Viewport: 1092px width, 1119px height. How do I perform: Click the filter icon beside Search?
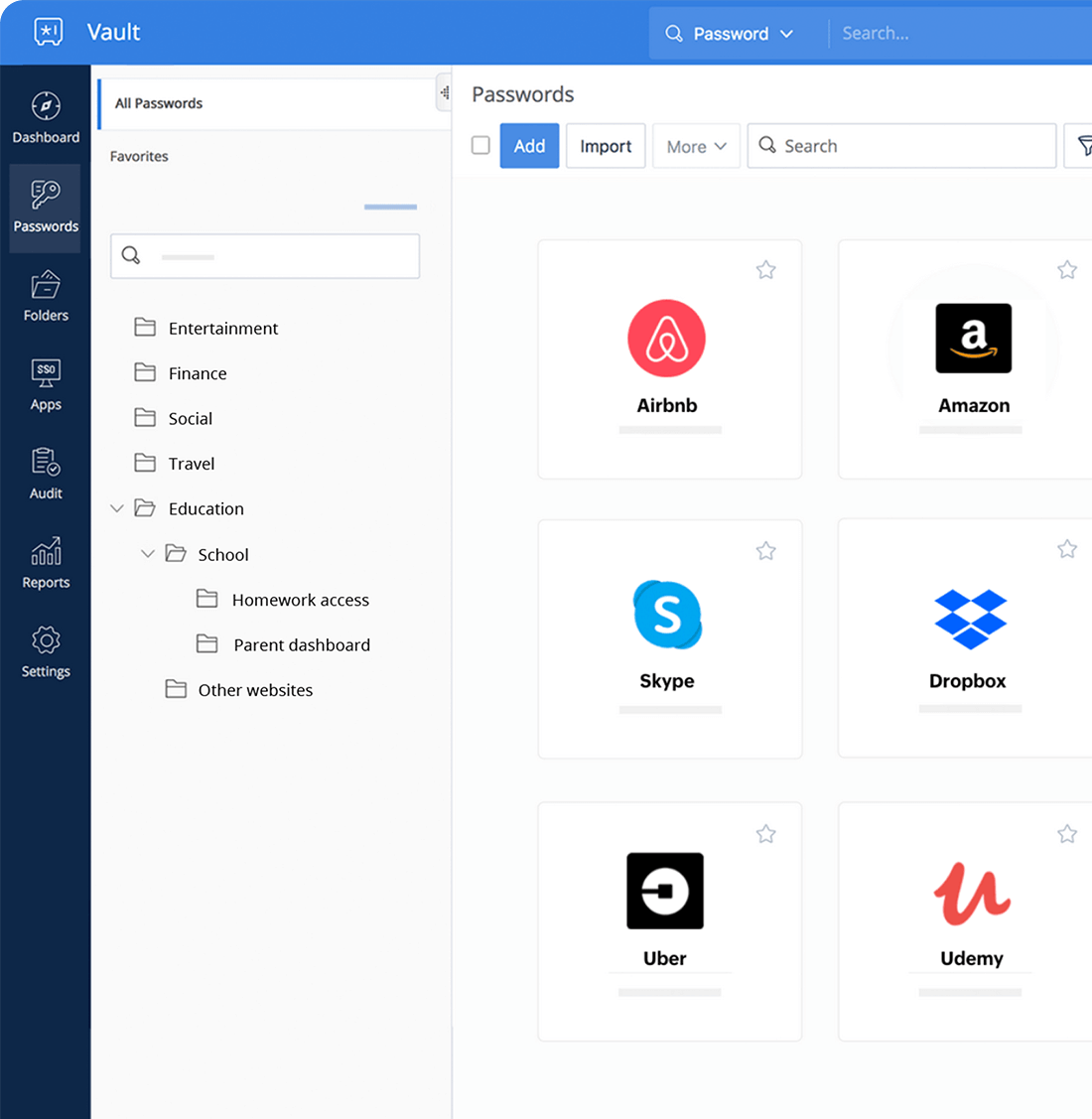coord(1084,146)
